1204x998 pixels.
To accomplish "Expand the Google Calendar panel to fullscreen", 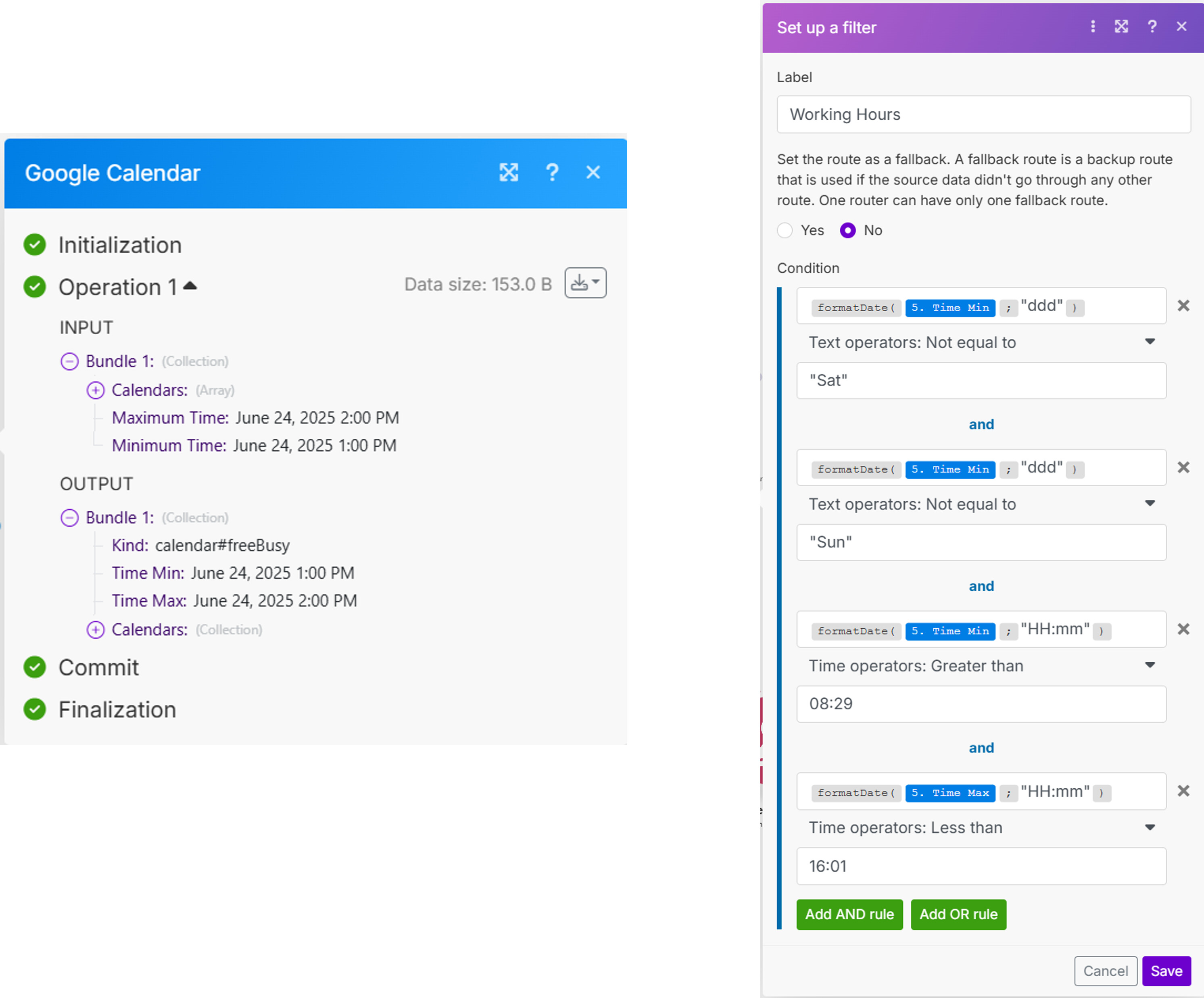I will pyautogui.click(x=509, y=173).
